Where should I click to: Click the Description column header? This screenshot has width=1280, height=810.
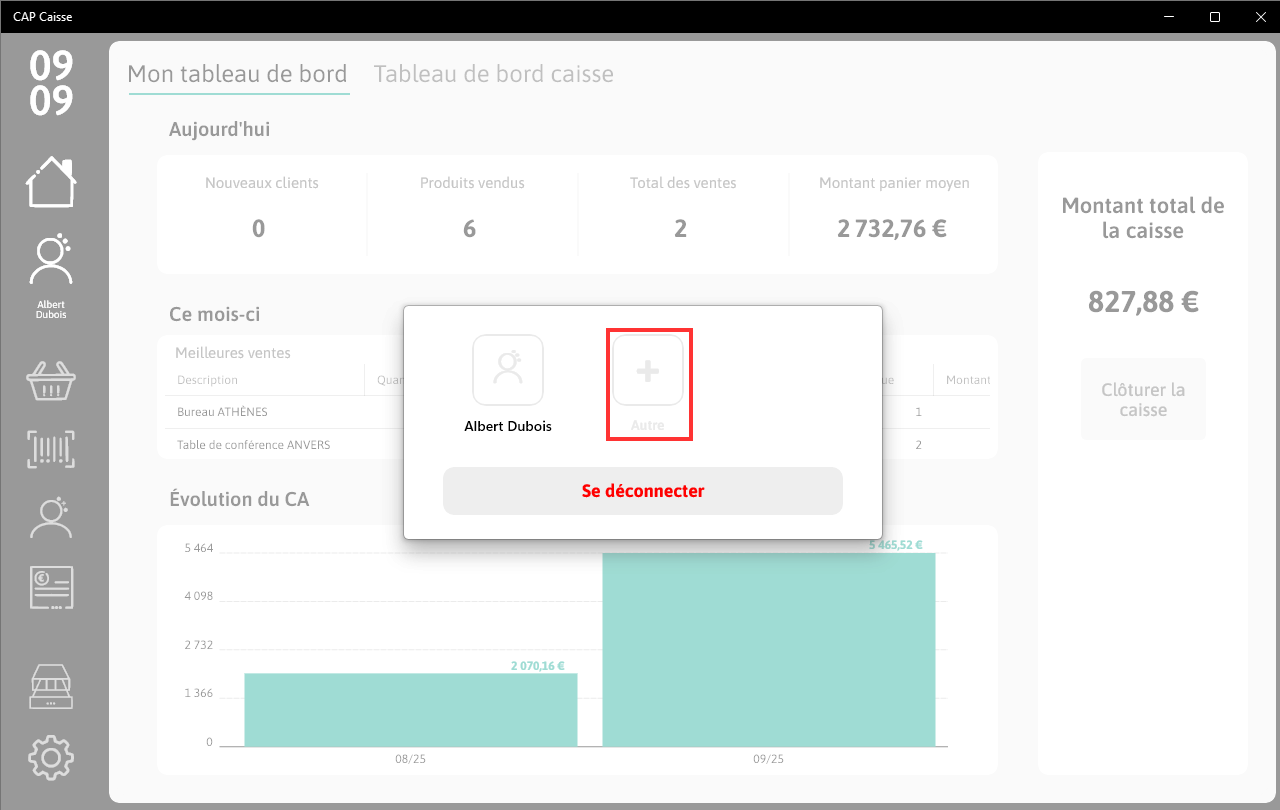208,380
